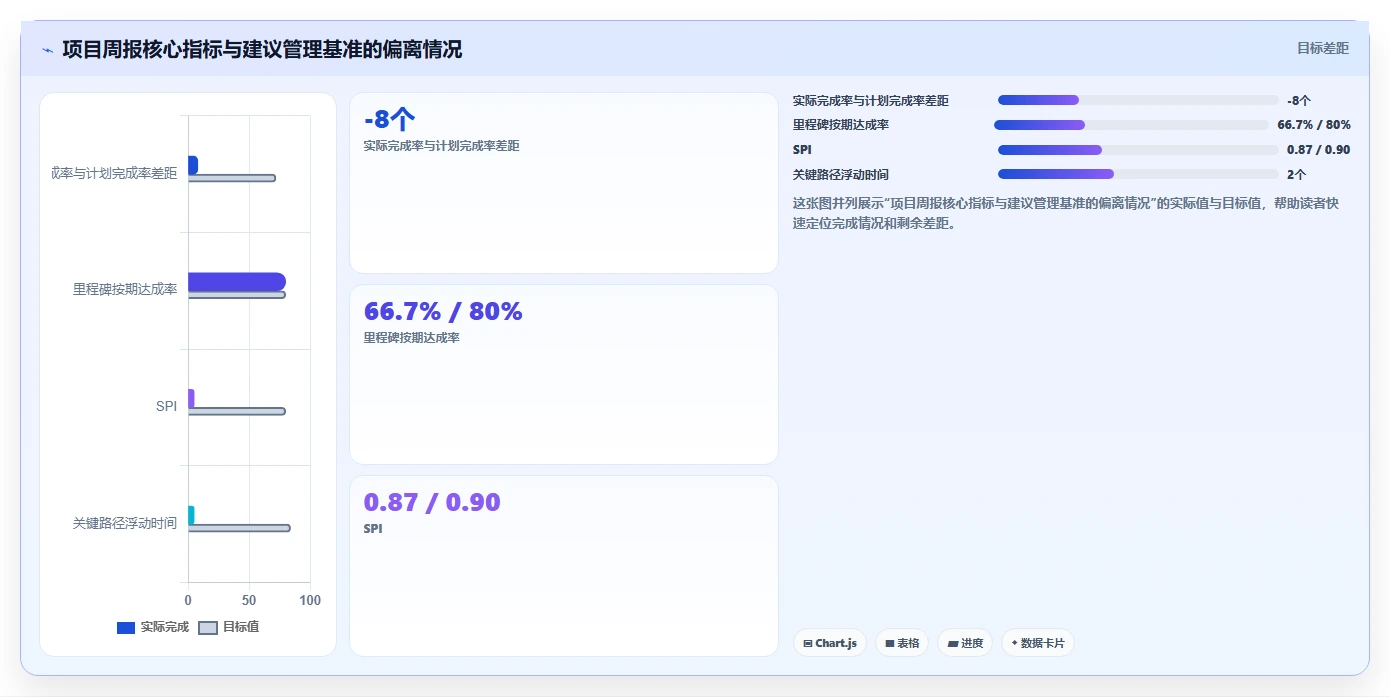Click the 里程碑按期达成率 y-axis label
This screenshot has width=1390, height=697.
pos(125,289)
